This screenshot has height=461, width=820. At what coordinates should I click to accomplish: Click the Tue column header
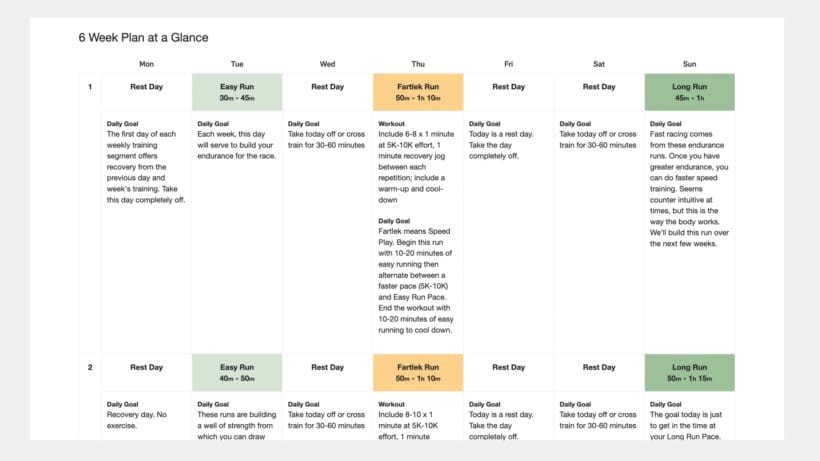pos(237,64)
